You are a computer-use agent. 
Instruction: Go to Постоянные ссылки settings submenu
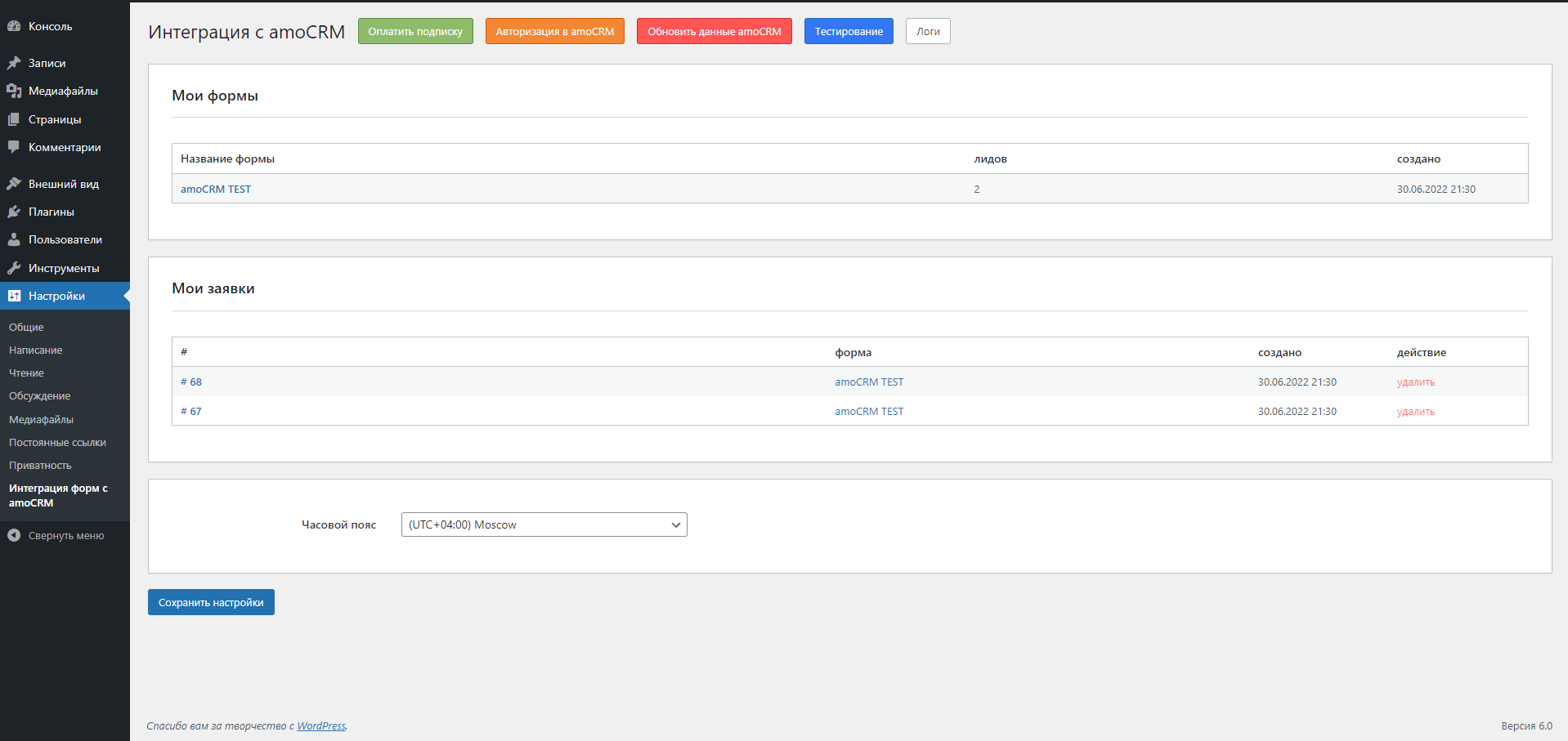[x=57, y=442]
